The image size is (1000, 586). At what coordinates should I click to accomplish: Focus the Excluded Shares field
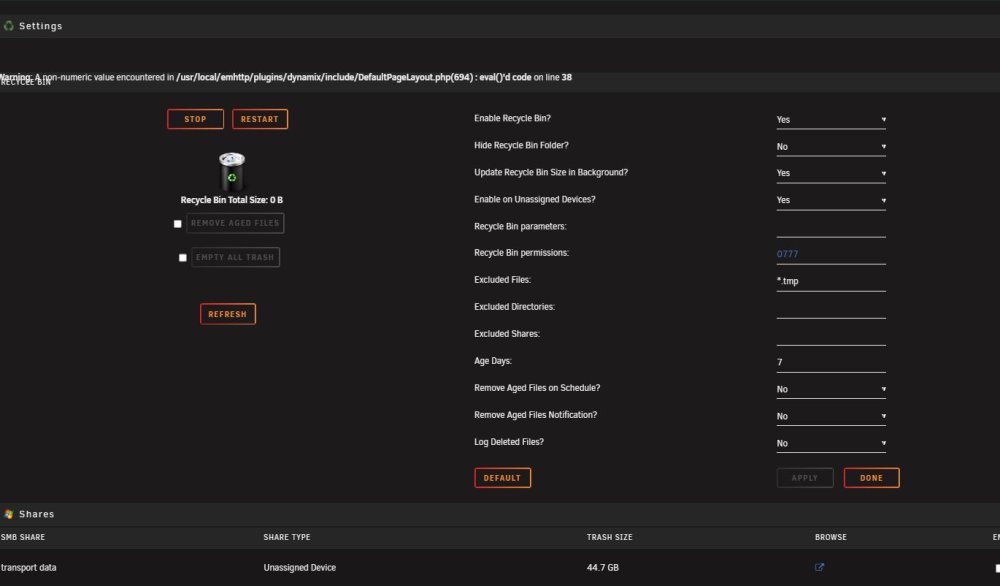(x=831, y=335)
